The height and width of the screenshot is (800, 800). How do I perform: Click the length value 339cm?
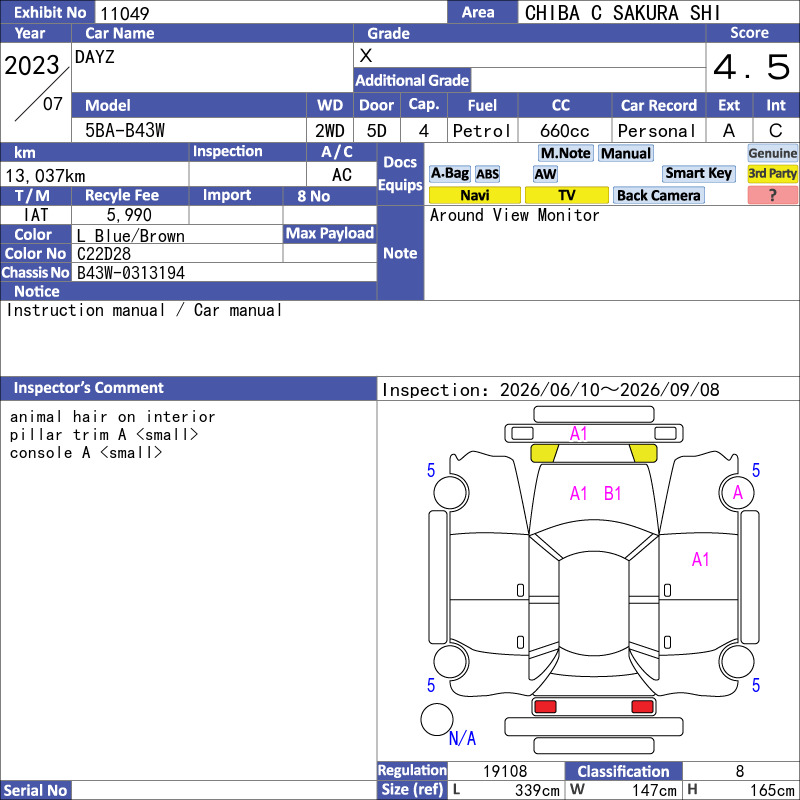pos(537,790)
